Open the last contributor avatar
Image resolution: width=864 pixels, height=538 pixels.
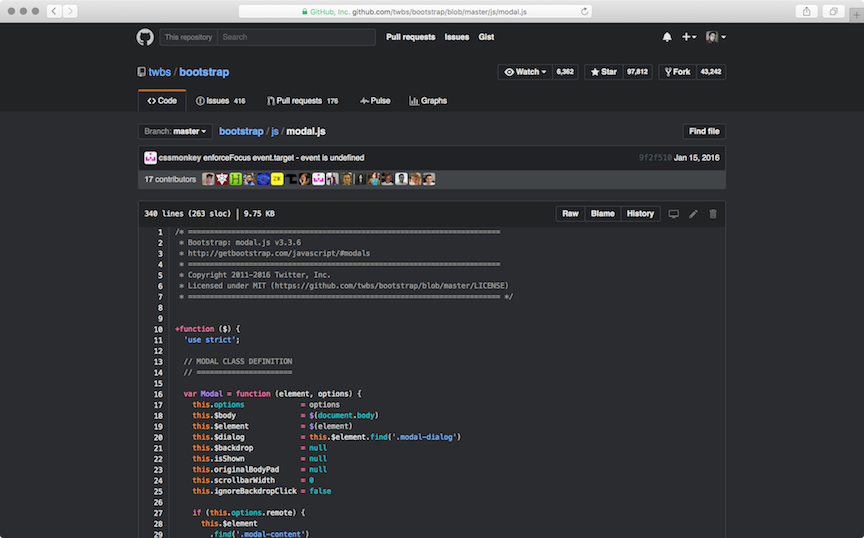click(429, 179)
